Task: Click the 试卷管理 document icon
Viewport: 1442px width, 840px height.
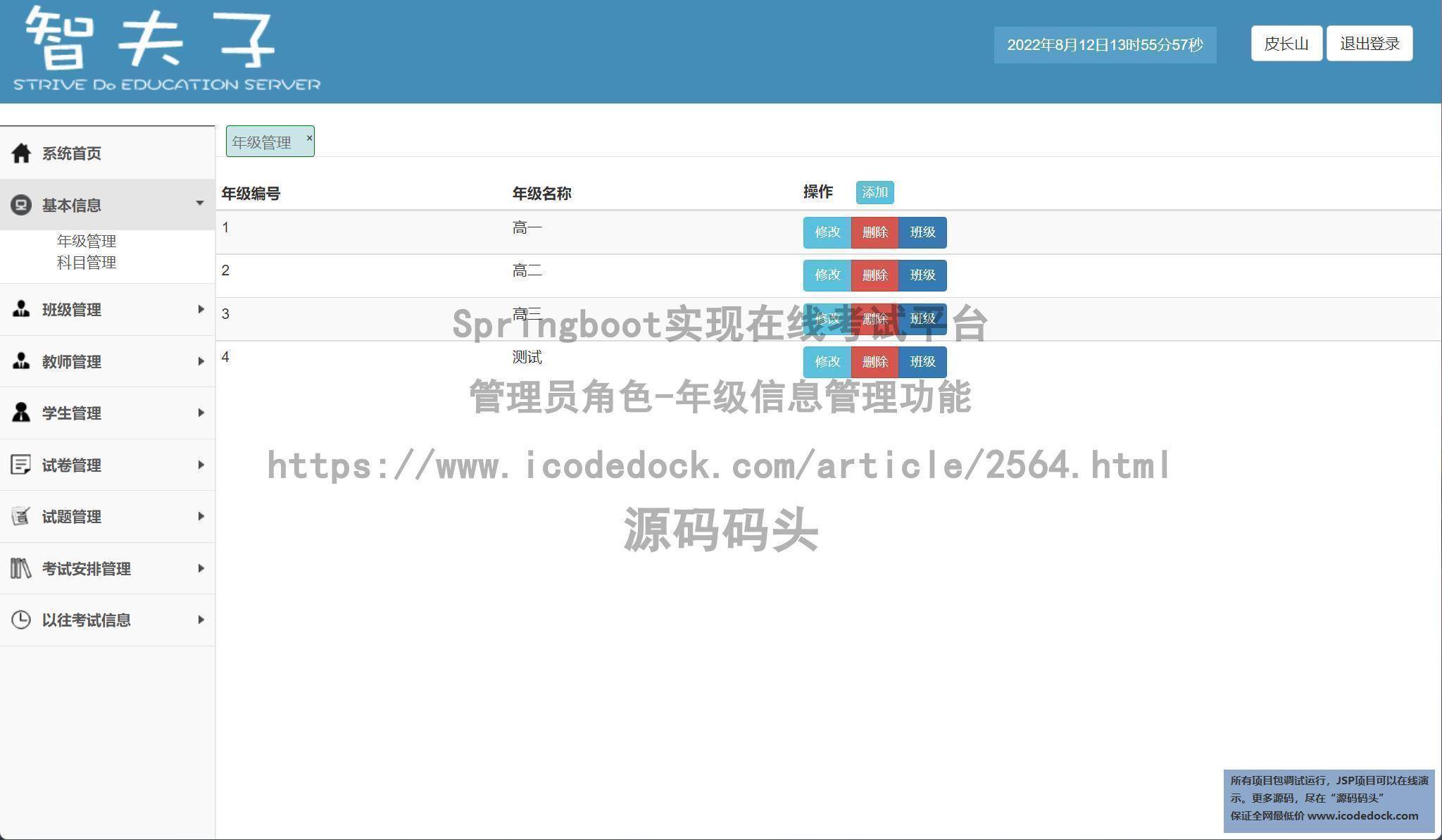Action: coord(21,465)
